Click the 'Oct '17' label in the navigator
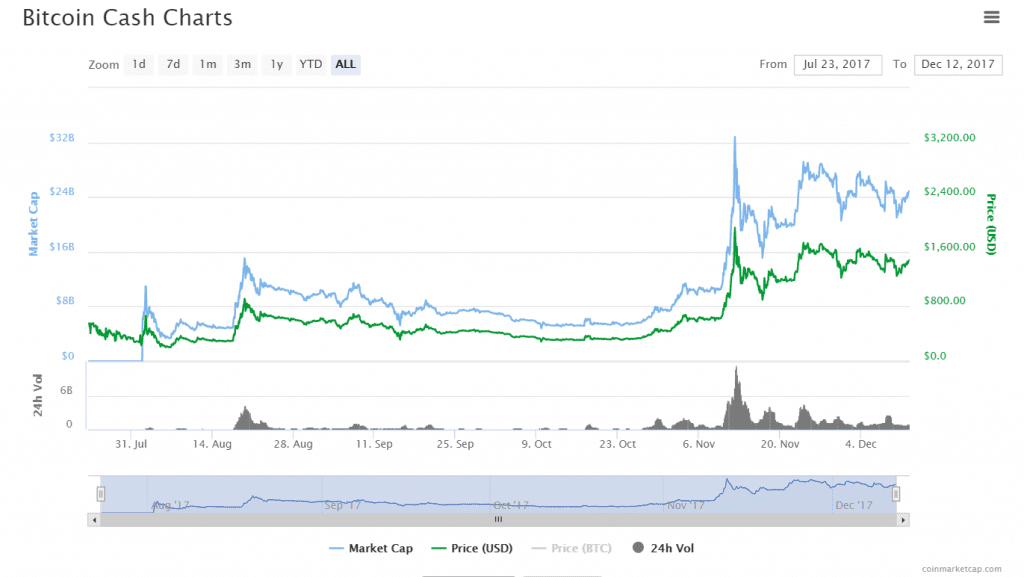The image size is (1024, 577). click(511, 505)
